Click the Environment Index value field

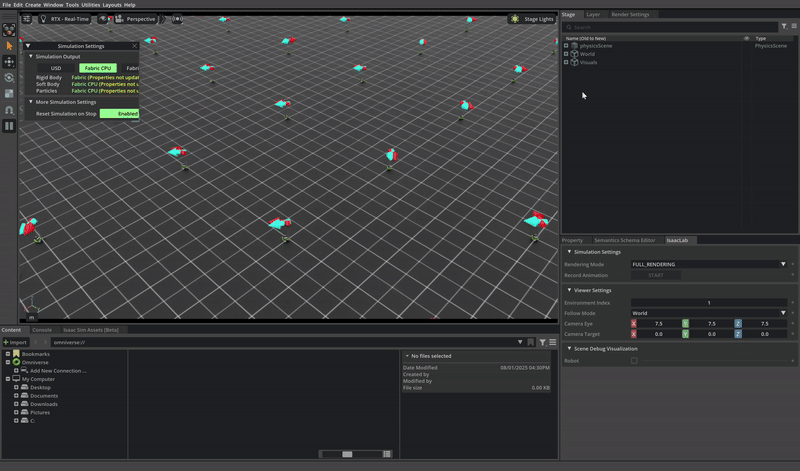(x=709, y=303)
